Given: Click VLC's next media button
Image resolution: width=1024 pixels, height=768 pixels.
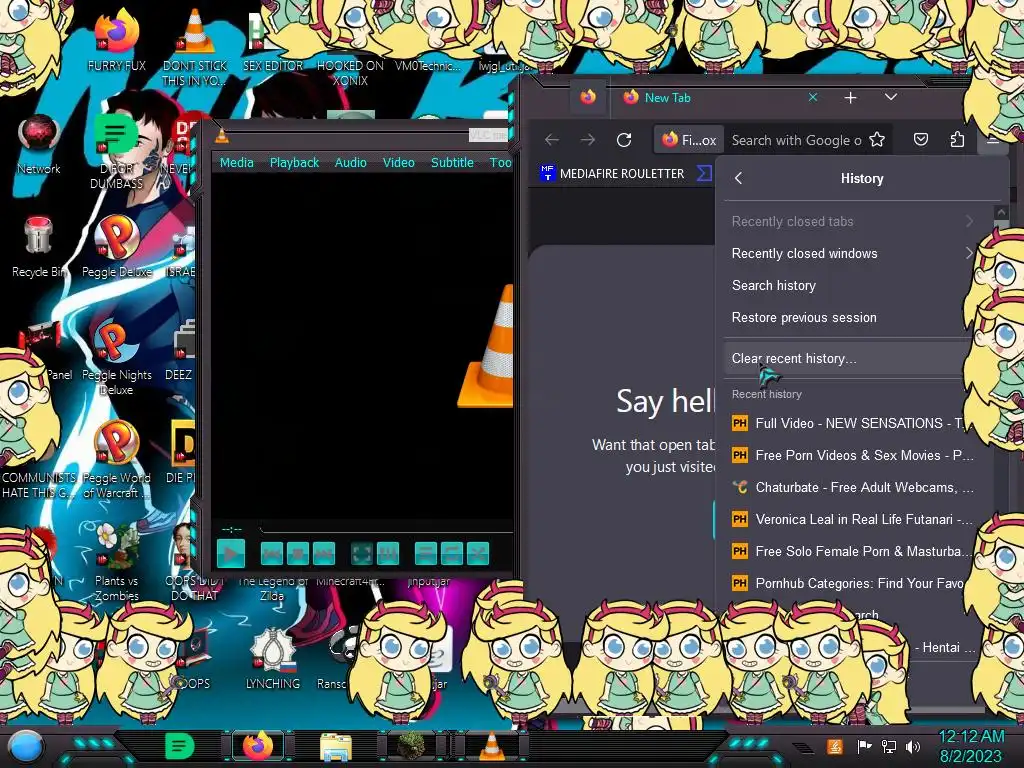Looking at the screenshot, I should tap(324, 554).
